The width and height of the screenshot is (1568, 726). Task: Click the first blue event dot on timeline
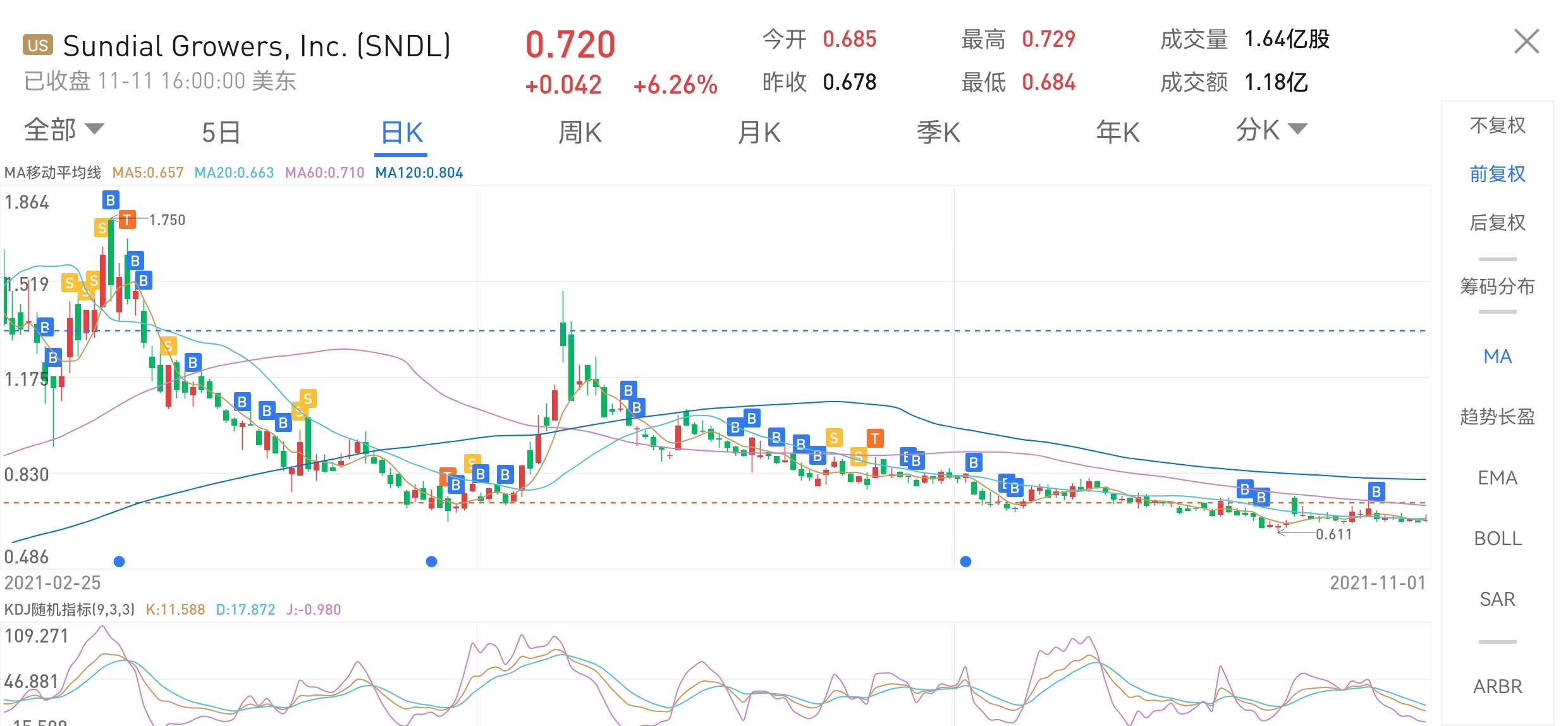click(119, 561)
